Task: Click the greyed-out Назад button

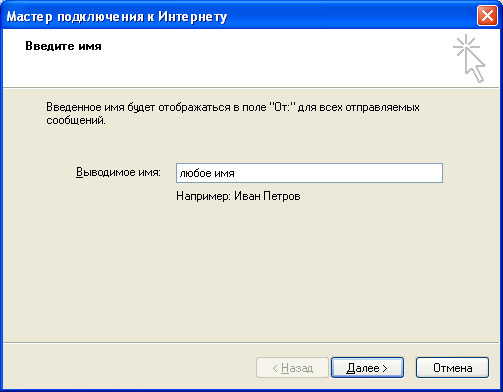Action: coord(292,368)
